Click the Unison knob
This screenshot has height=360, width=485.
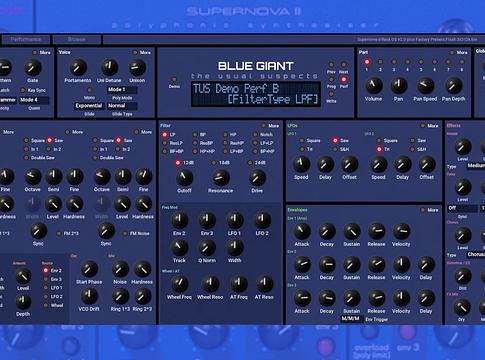pyautogui.click(x=137, y=68)
